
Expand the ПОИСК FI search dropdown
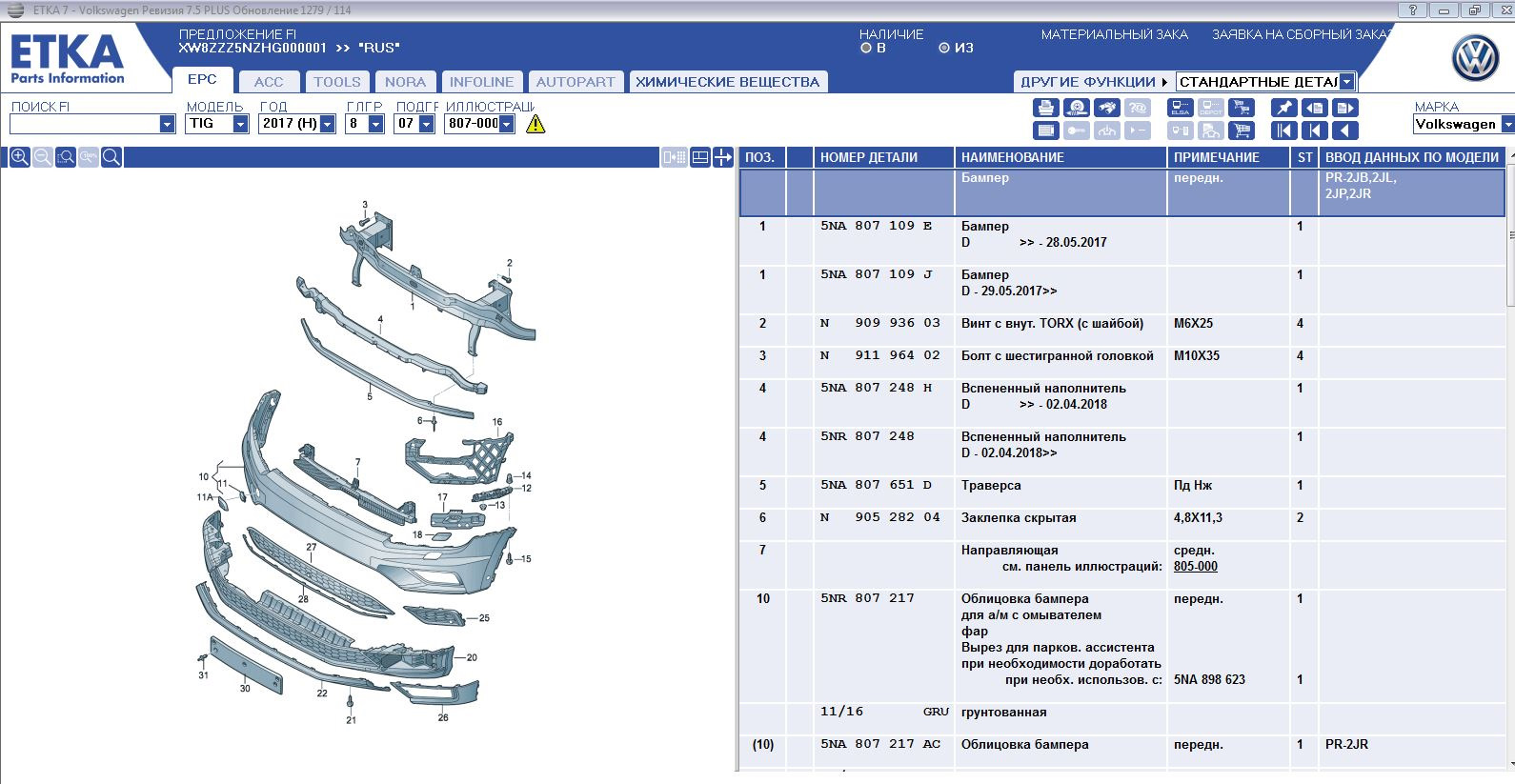167,124
